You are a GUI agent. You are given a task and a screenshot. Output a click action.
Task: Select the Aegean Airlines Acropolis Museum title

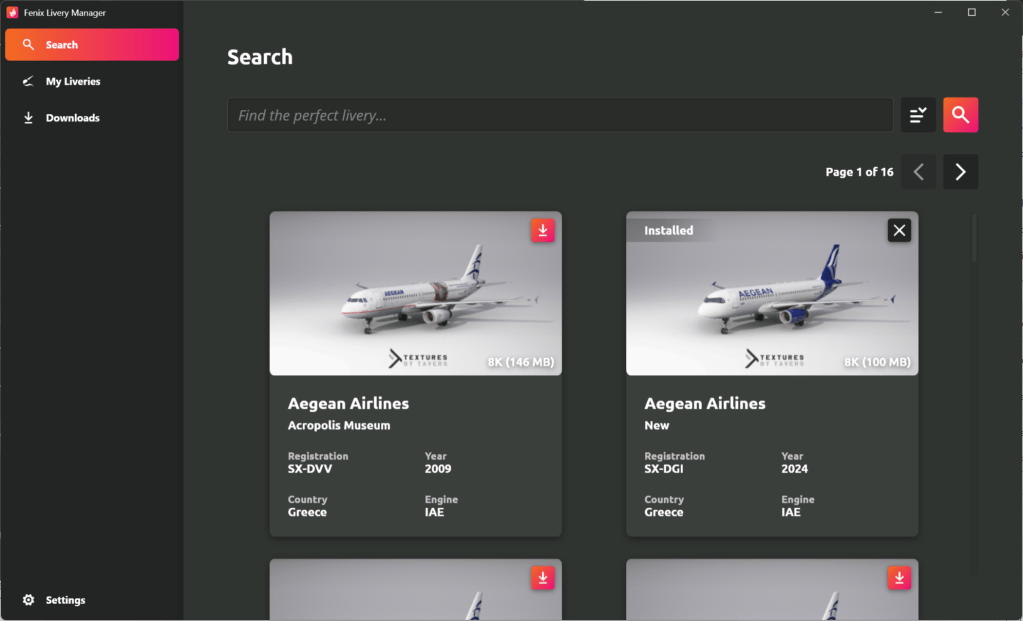(348, 404)
